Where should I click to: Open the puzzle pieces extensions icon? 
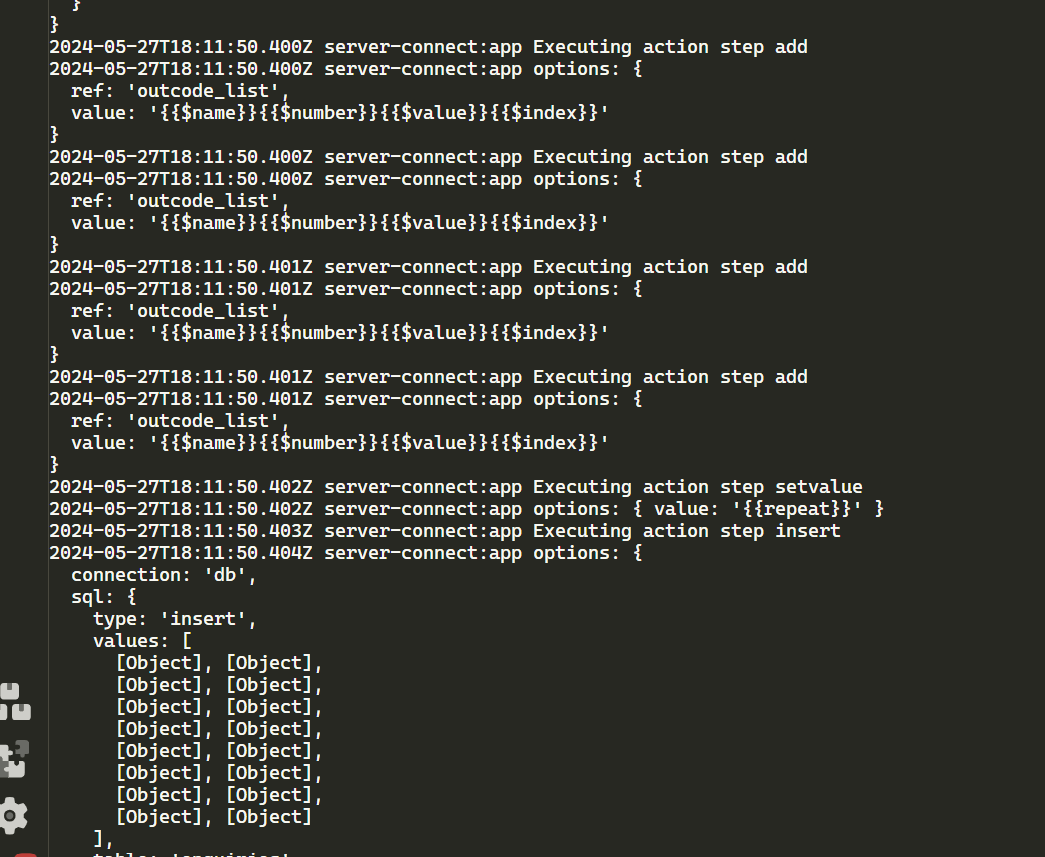click(x=15, y=758)
